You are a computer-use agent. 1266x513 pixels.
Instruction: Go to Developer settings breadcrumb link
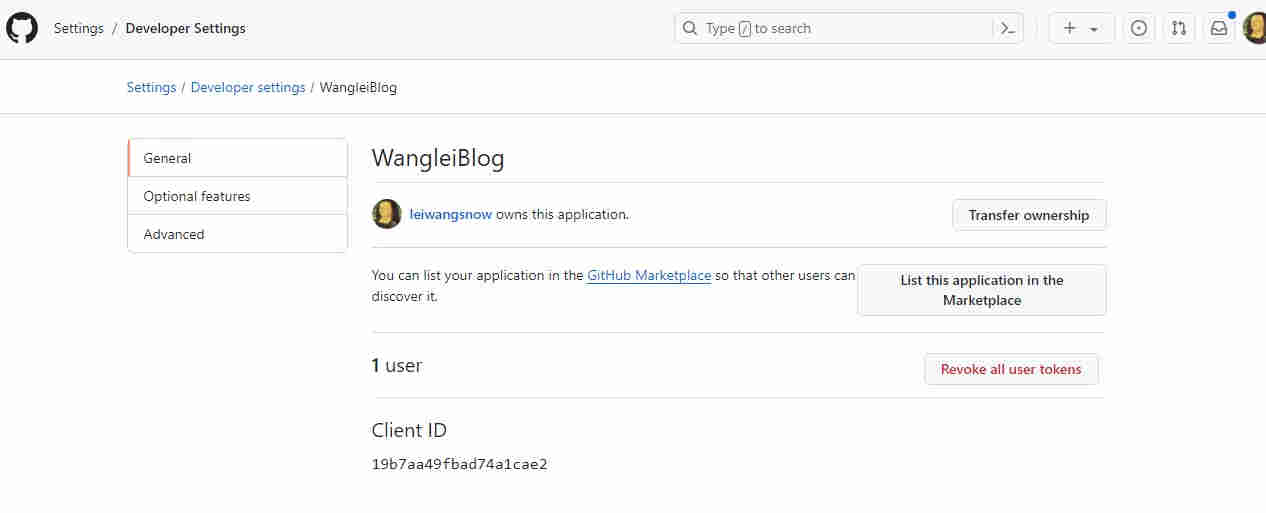coord(248,87)
